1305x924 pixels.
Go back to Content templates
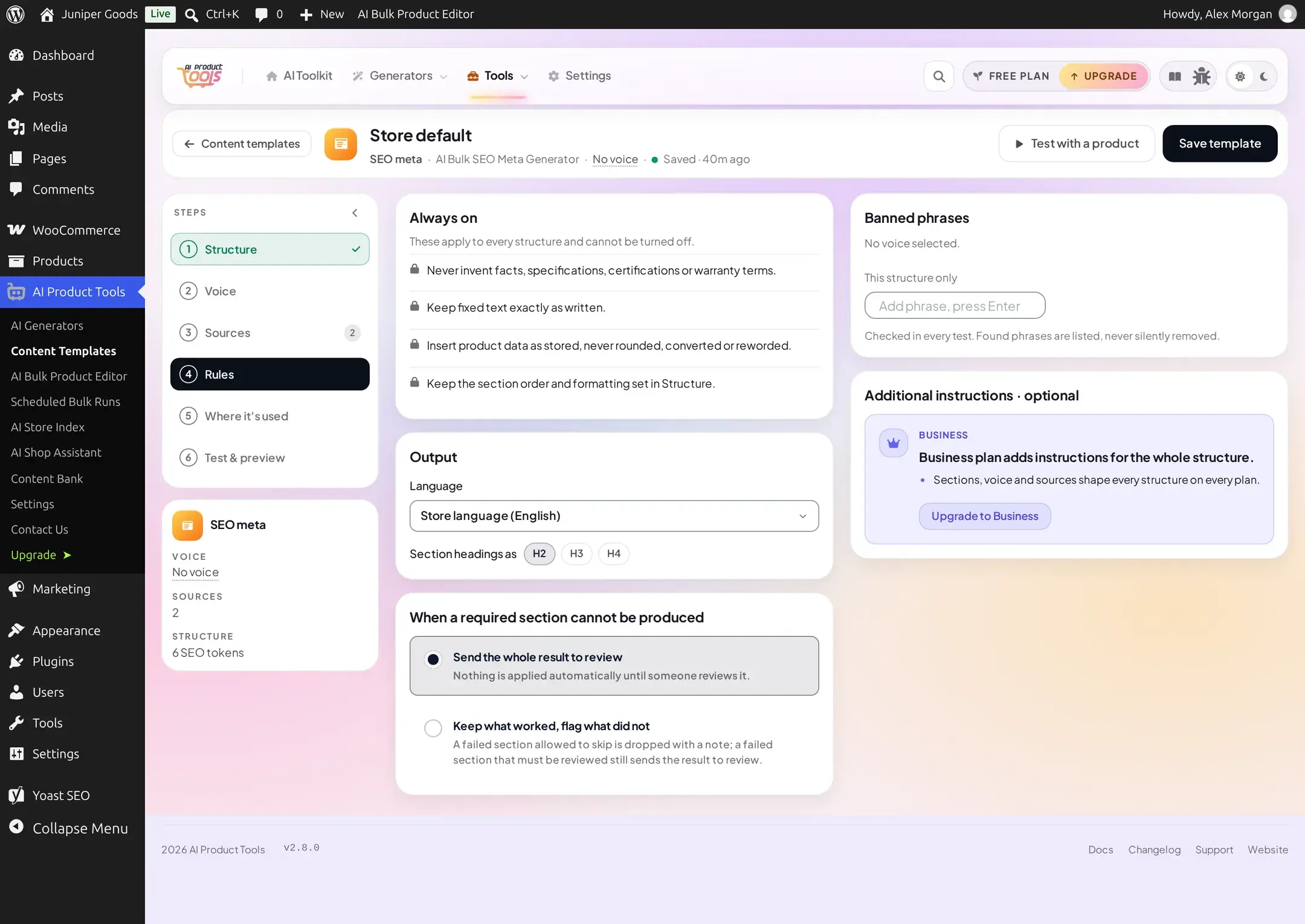click(242, 144)
